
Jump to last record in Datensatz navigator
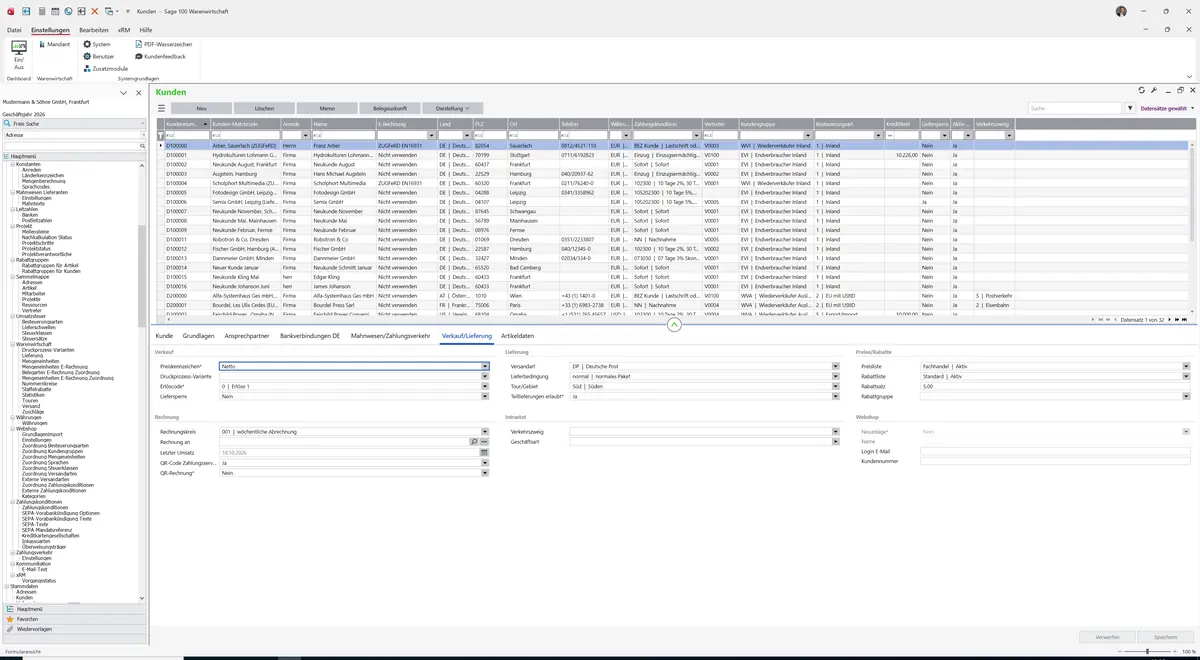[1184, 320]
